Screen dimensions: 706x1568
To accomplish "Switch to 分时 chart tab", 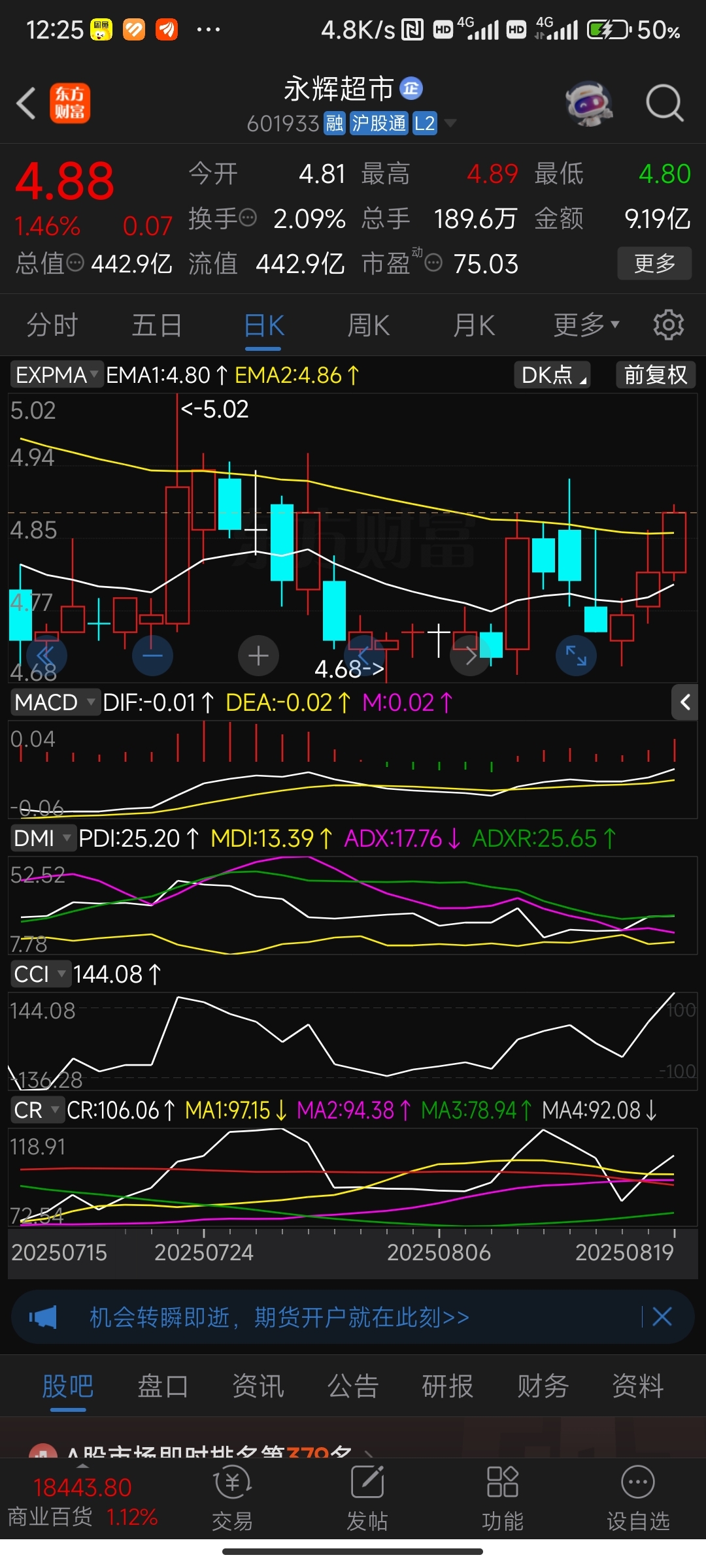I will (x=52, y=325).
